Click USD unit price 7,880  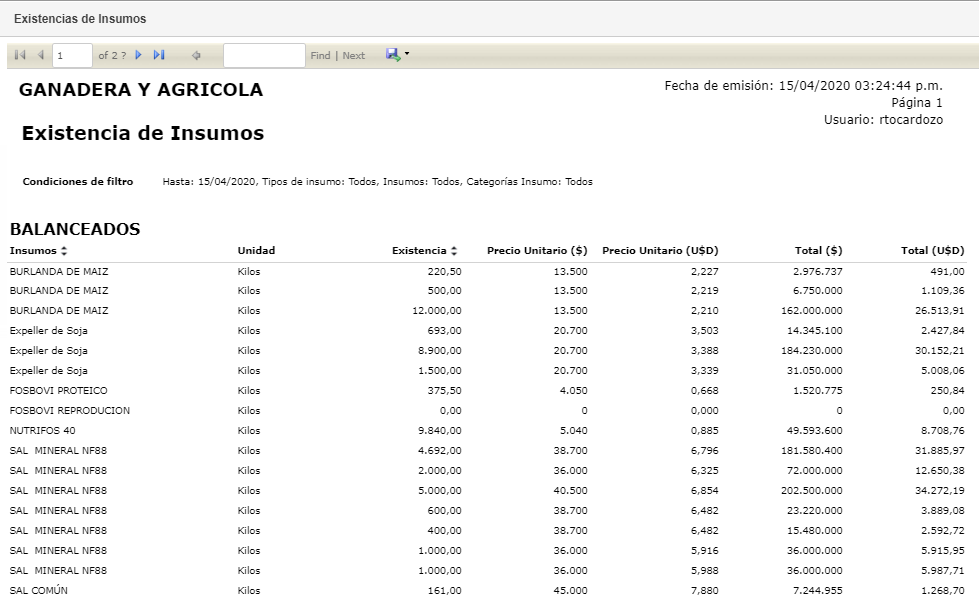tap(705, 590)
